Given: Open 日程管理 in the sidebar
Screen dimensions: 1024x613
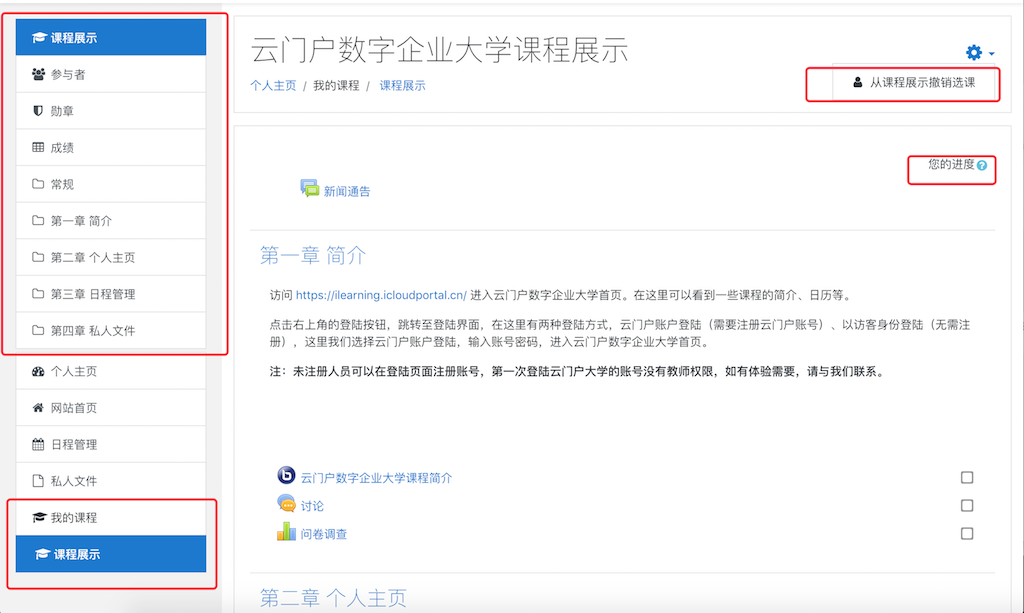Looking at the screenshot, I should (111, 445).
